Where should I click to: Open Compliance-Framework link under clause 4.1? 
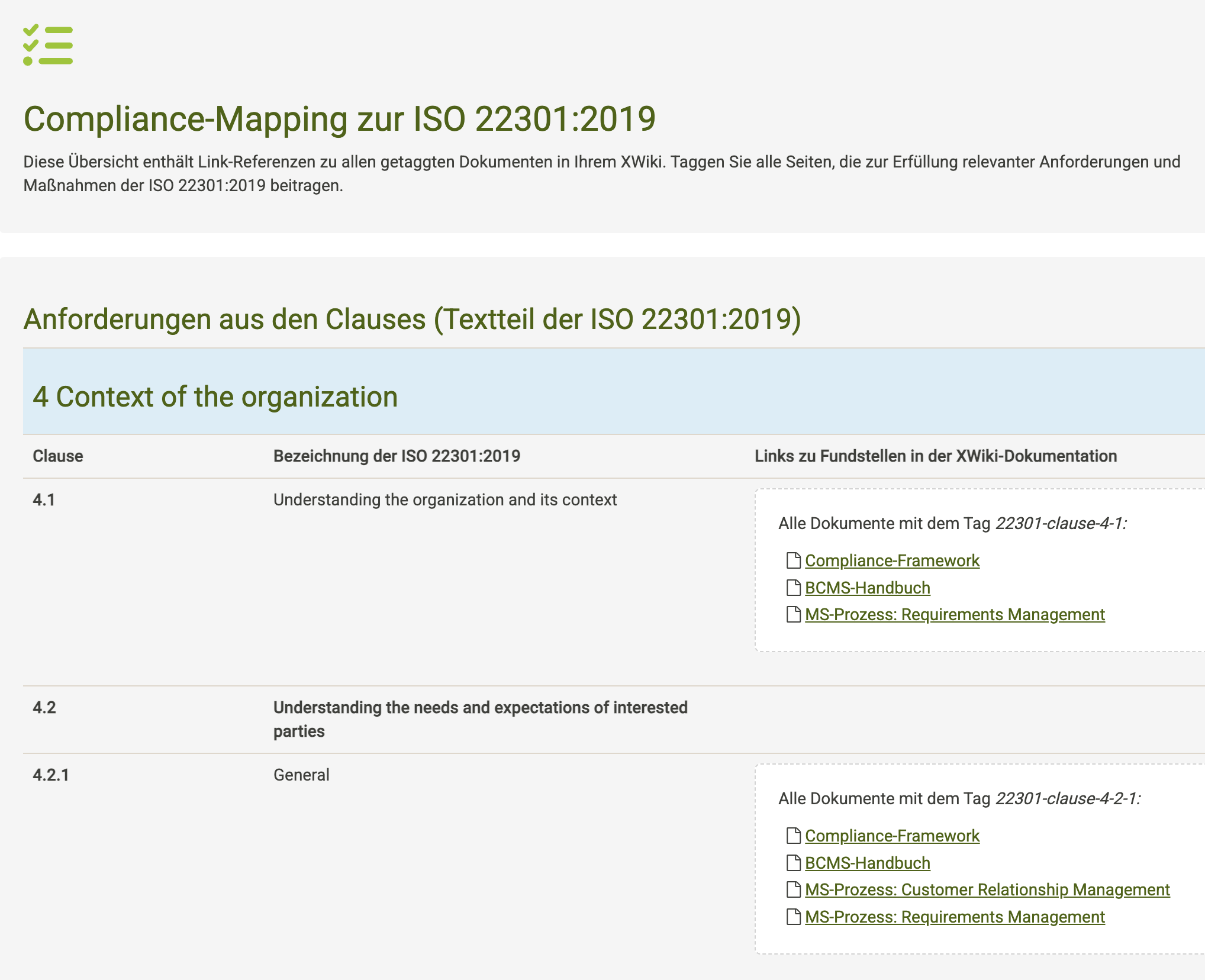coord(892,560)
